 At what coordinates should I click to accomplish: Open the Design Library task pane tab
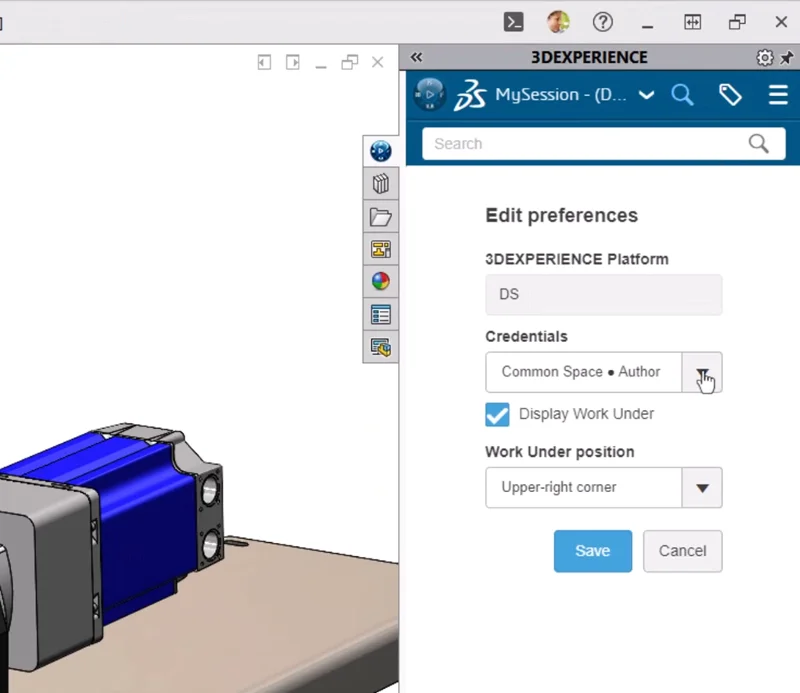380,184
